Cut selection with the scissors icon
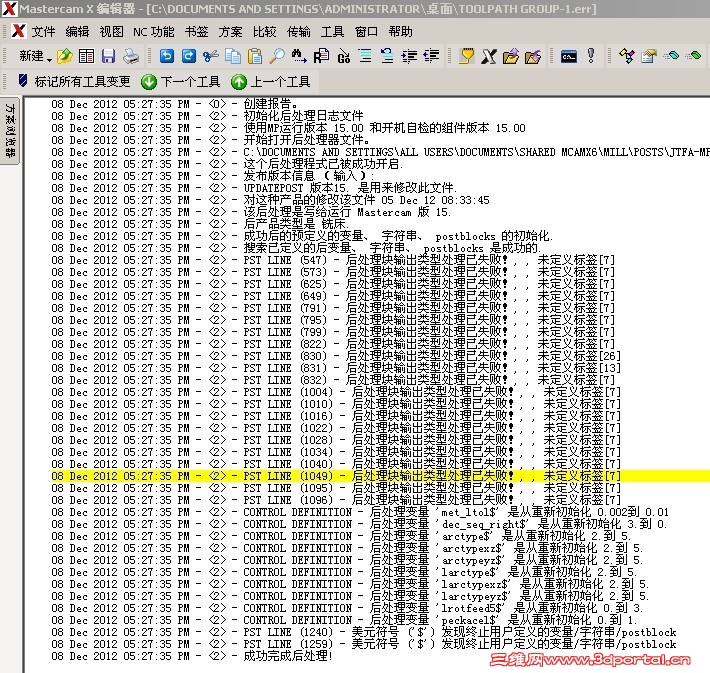 point(211,56)
